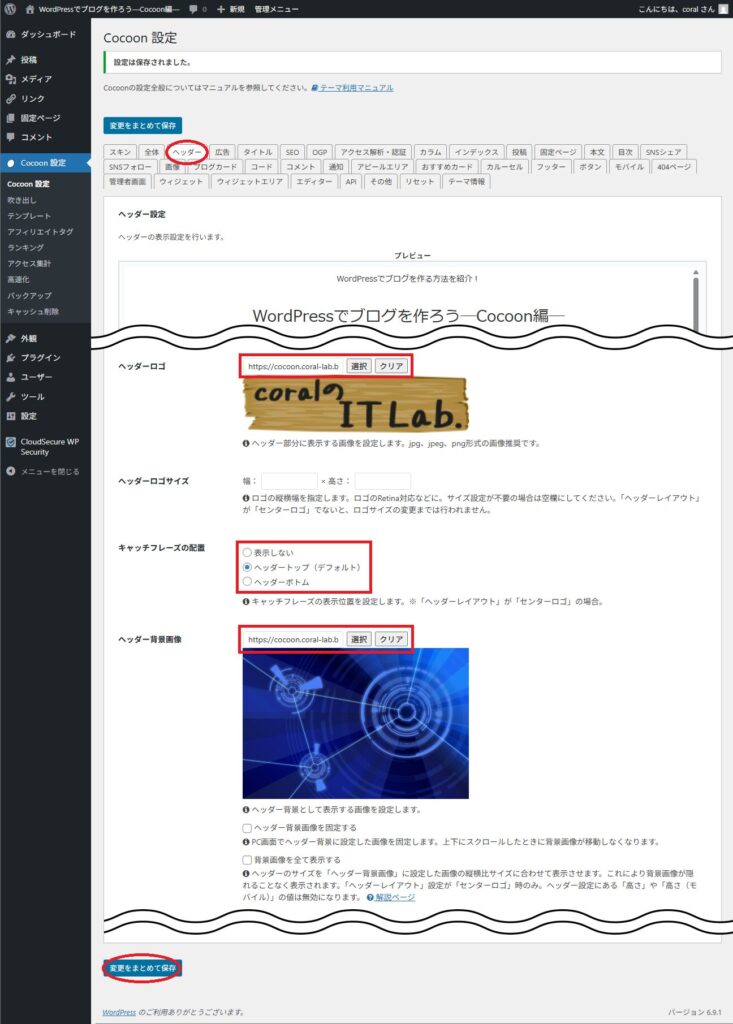Switch to the ヘッダー tab
Image resolution: width=733 pixels, height=1024 pixels.
(187, 152)
